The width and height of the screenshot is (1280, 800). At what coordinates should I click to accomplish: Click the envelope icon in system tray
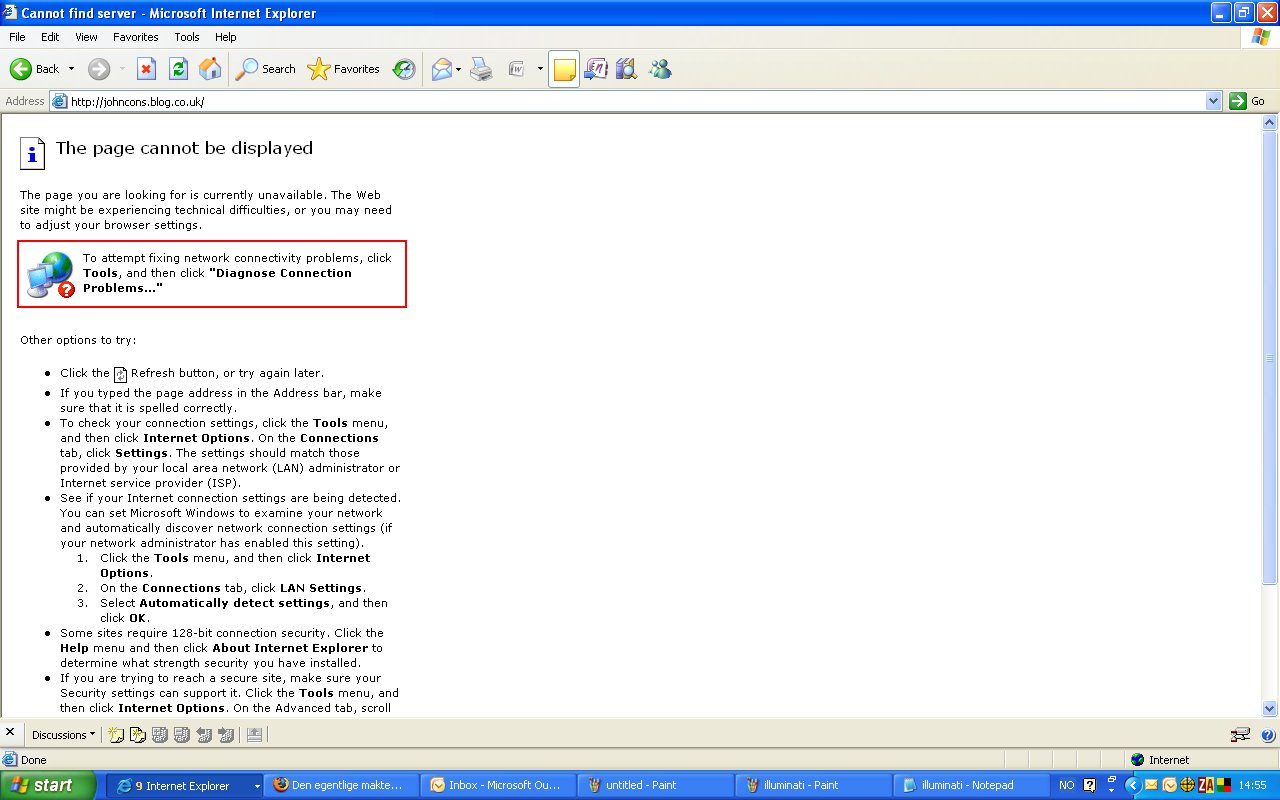click(1153, 785)
